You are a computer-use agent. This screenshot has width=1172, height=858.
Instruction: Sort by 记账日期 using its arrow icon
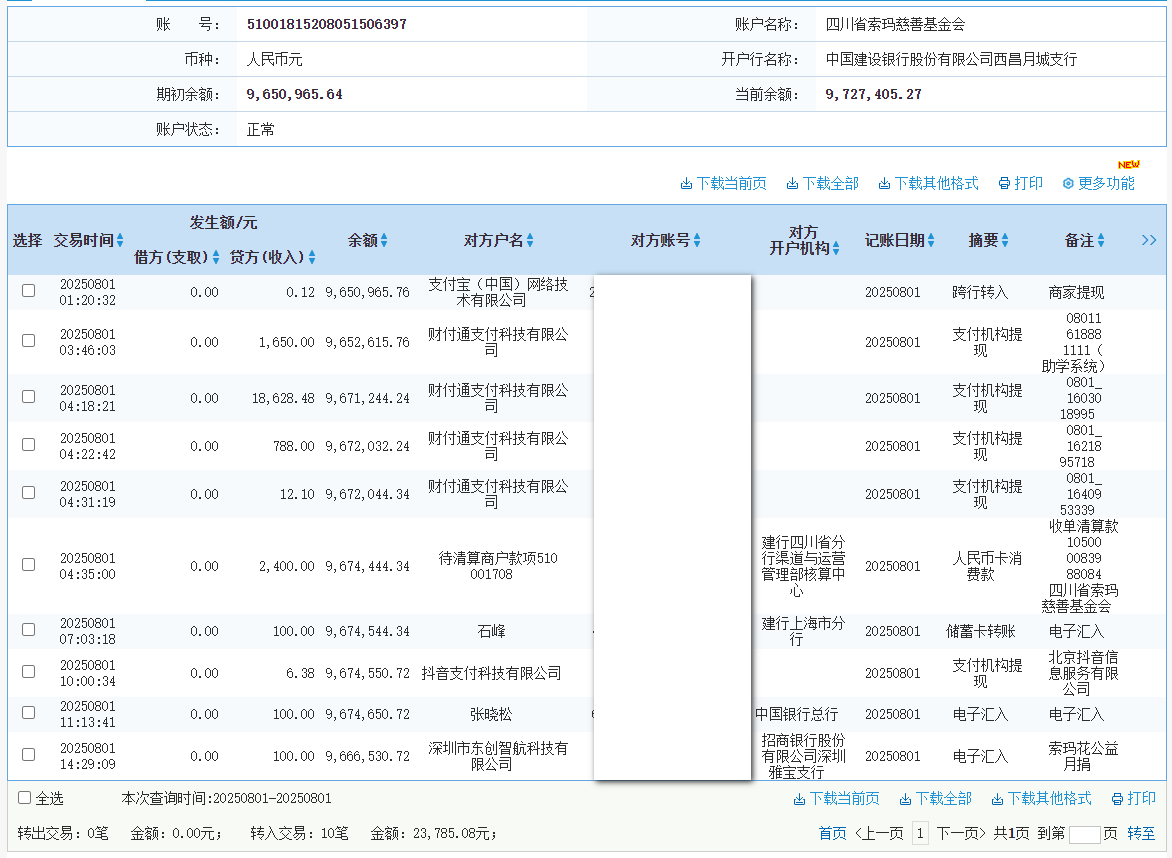tap(931, 241)
